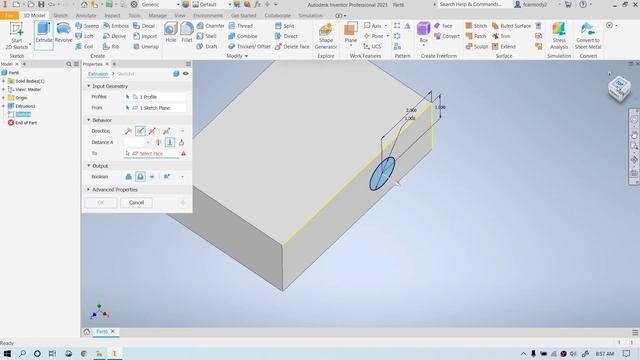Click the ViewCube in the viewport
The height and width of the screenshot is (360, 640).
619,89
